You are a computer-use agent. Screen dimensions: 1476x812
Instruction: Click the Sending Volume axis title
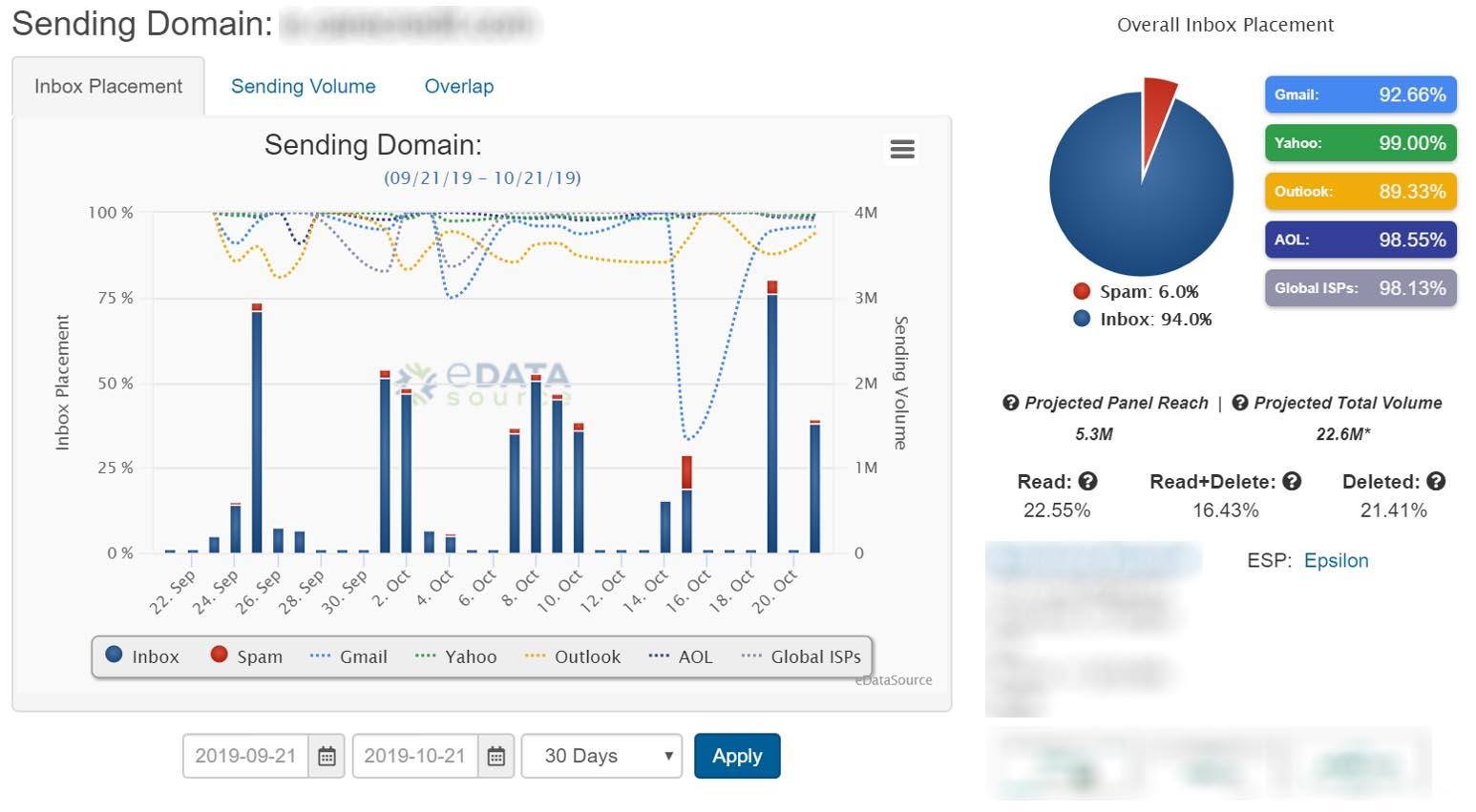tap(900, 383)
